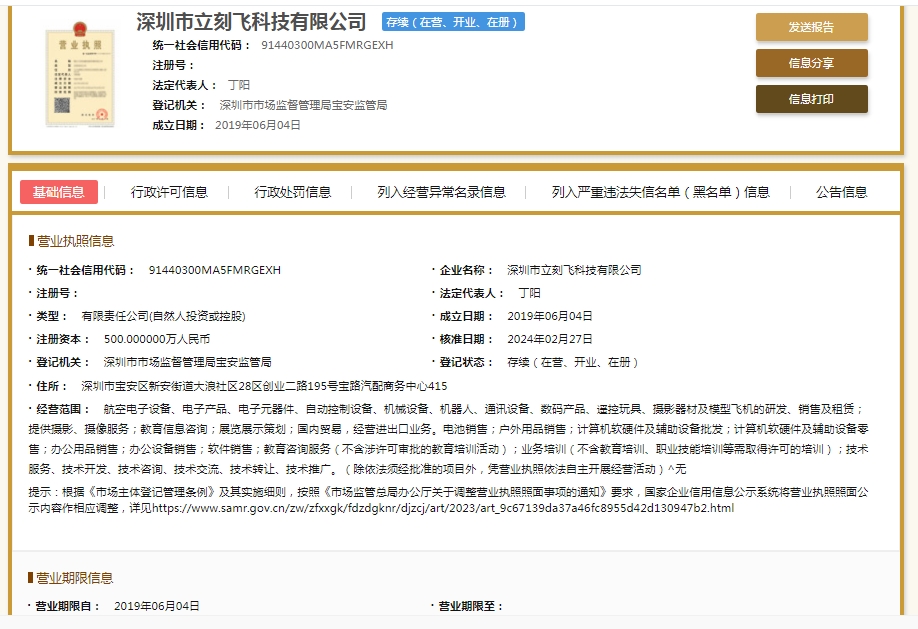Switch to the 行政许可信息 tab
Screen dimensions: 918x629
pos(169,192)
